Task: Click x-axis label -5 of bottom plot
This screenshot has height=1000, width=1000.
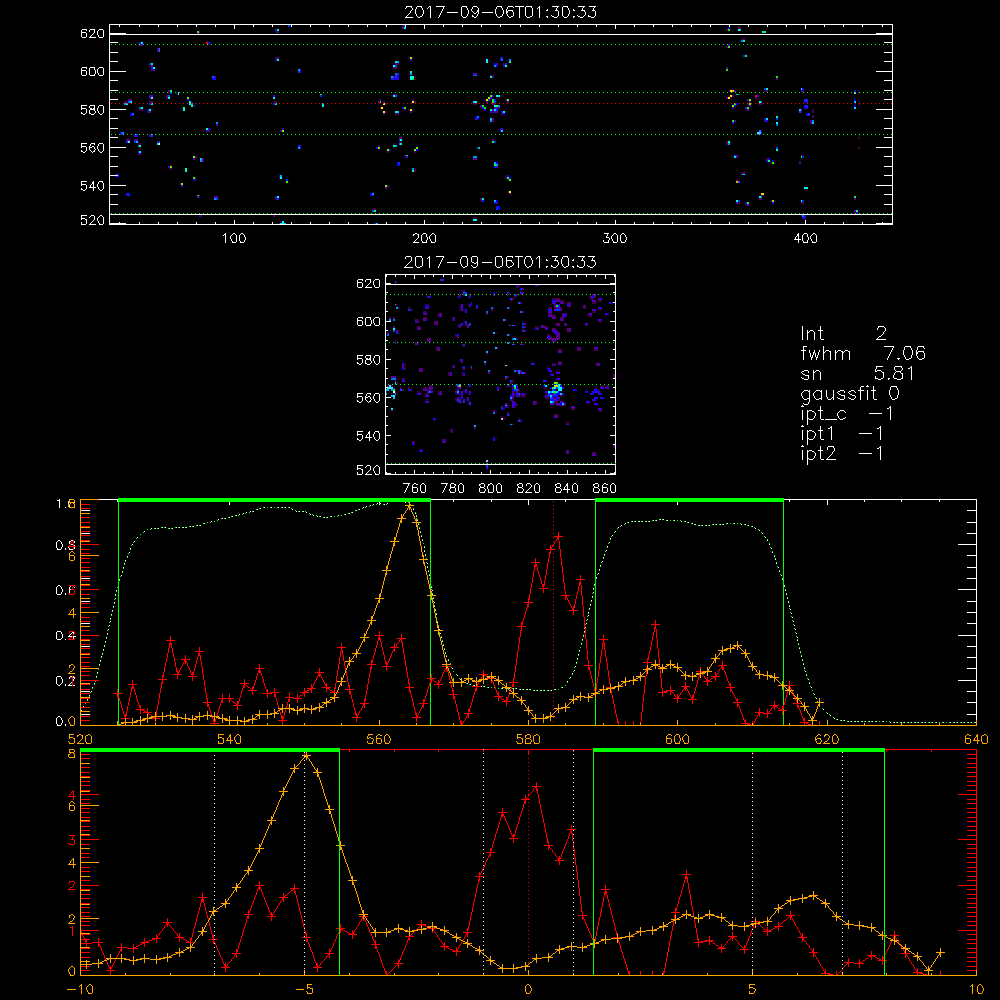Action: [x=304, y=989]
